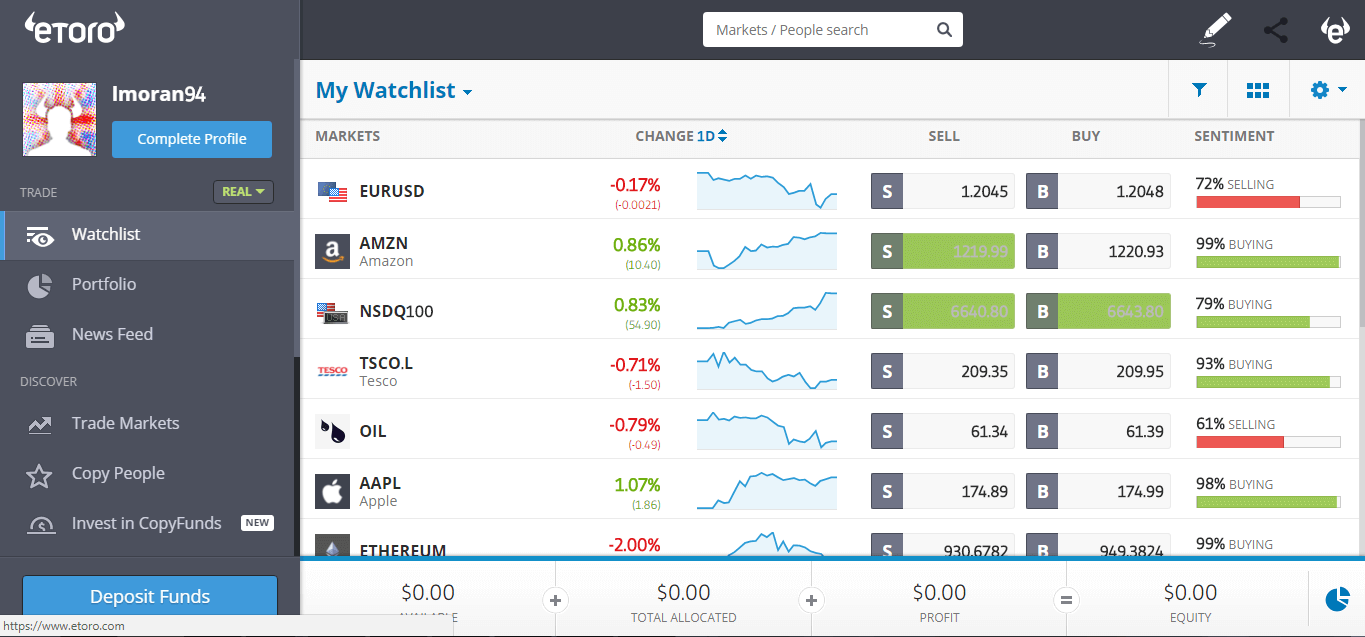Image resolution: width=1365 pixels, height=637 pixels.
Task: Open the portfolio pie chart icon at bottom right
Action: click(x=1337, y=598)
